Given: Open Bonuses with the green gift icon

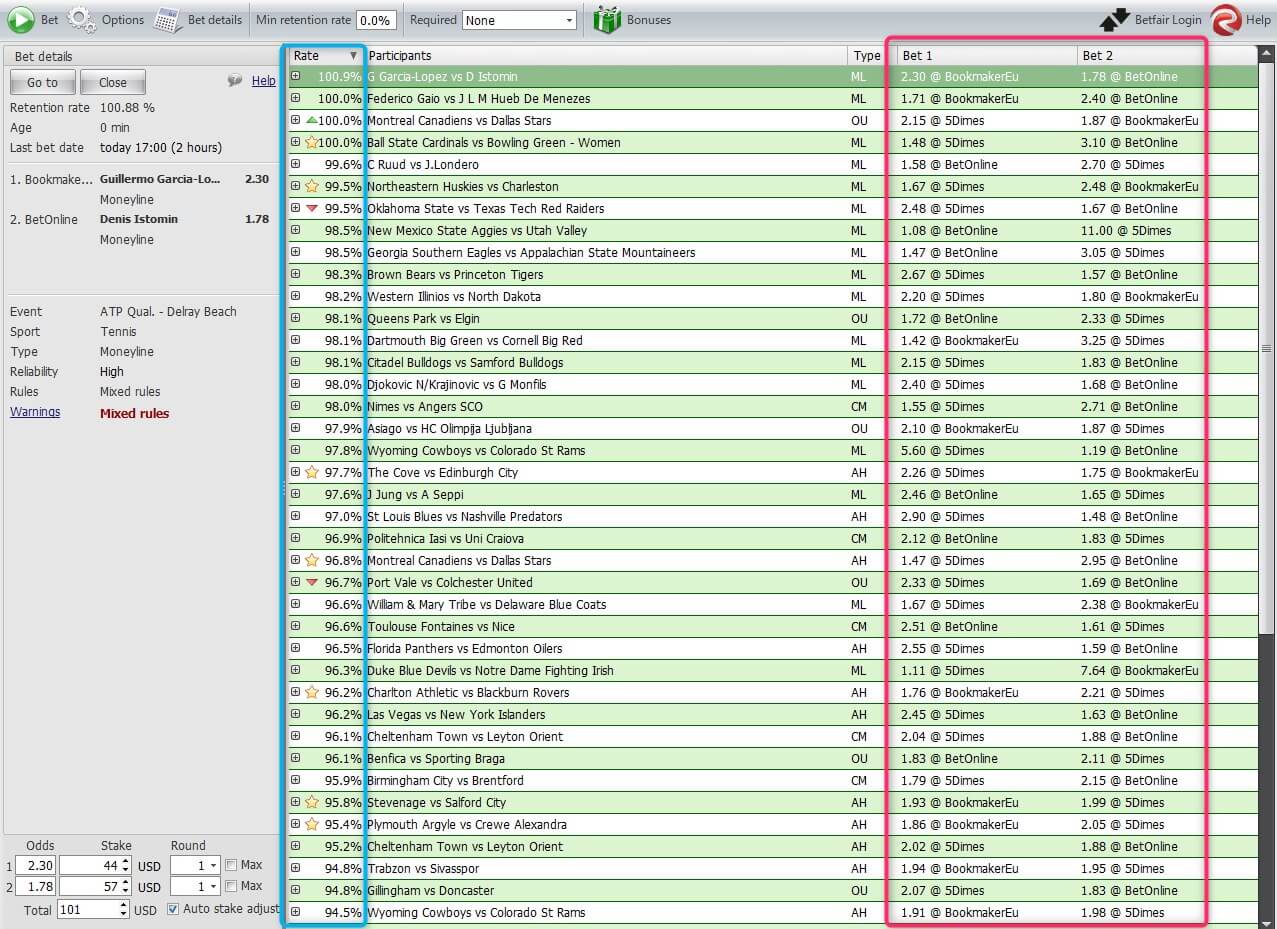Looking at the screenshot, I should [607, 19].
